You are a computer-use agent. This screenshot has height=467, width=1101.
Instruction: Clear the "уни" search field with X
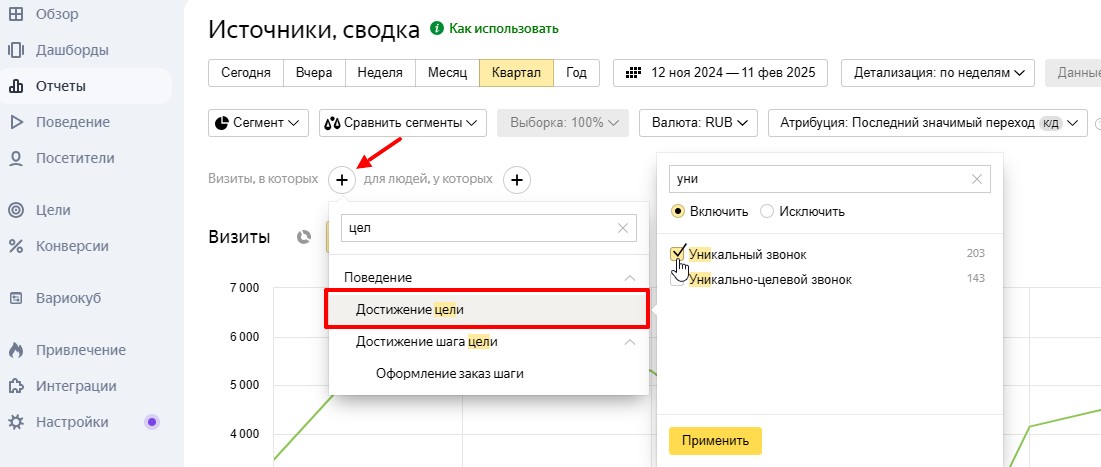tap(977, 179)
